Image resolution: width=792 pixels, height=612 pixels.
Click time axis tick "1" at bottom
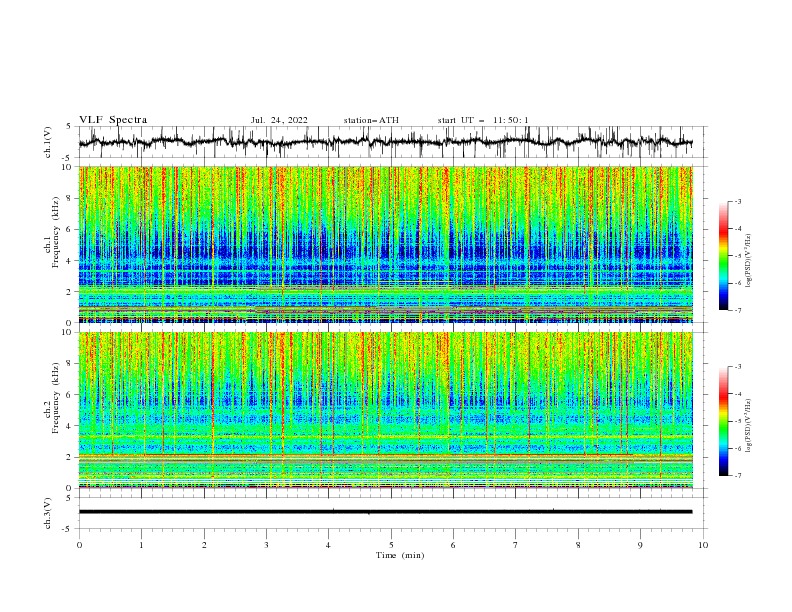click(x=141, y=545)
